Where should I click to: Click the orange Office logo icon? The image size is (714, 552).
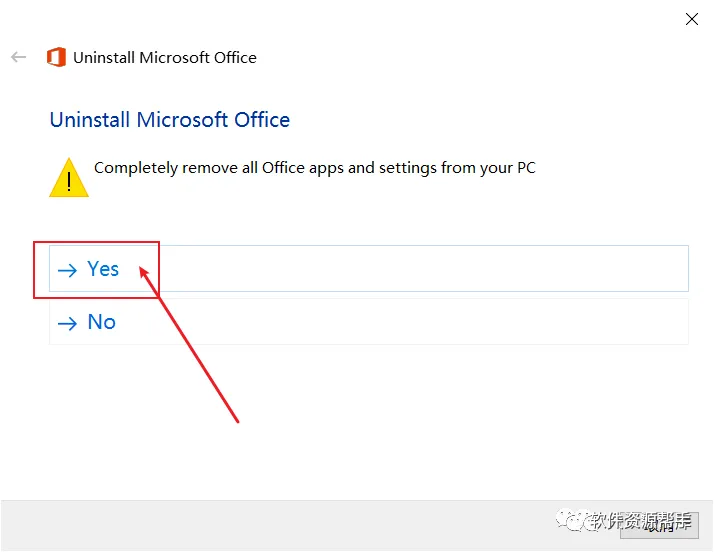tap(56, 57)
